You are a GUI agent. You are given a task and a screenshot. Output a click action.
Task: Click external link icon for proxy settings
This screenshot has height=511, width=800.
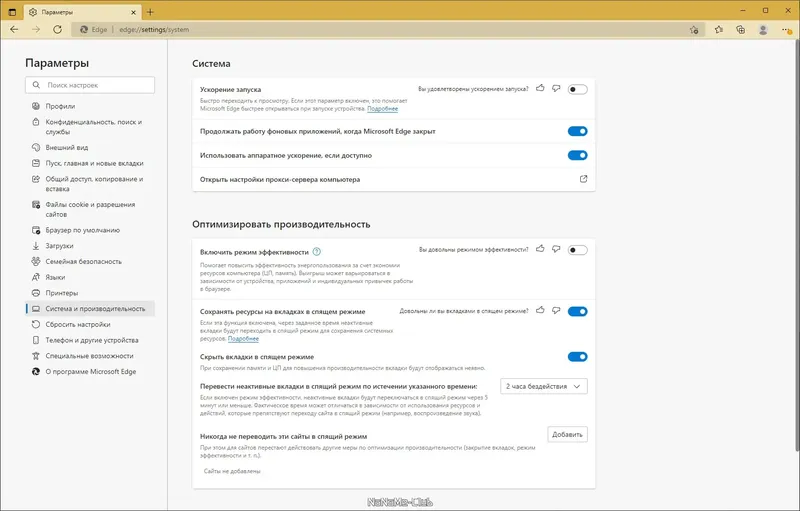coord(583,179)
